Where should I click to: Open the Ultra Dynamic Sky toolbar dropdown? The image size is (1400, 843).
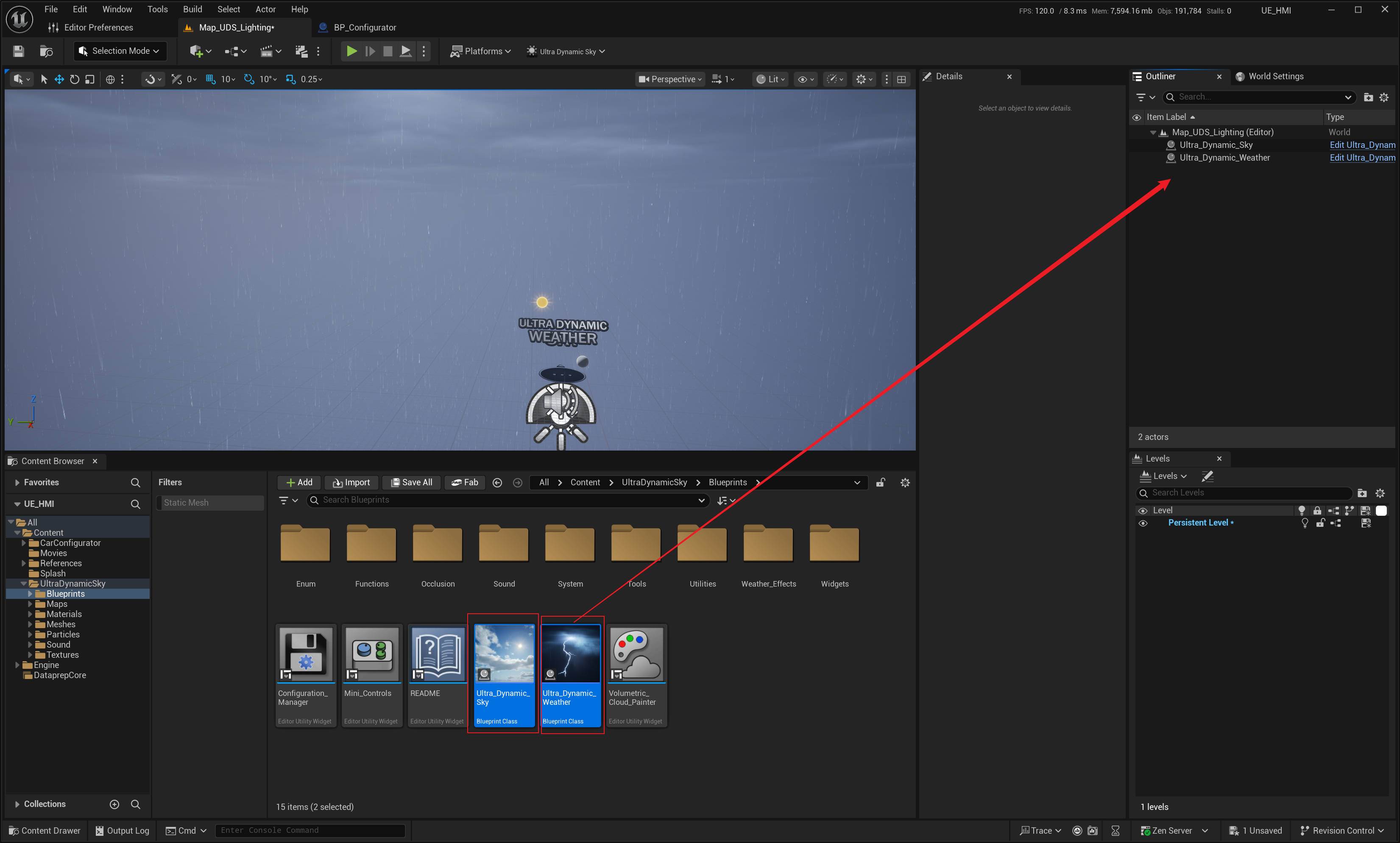point(565,51)
